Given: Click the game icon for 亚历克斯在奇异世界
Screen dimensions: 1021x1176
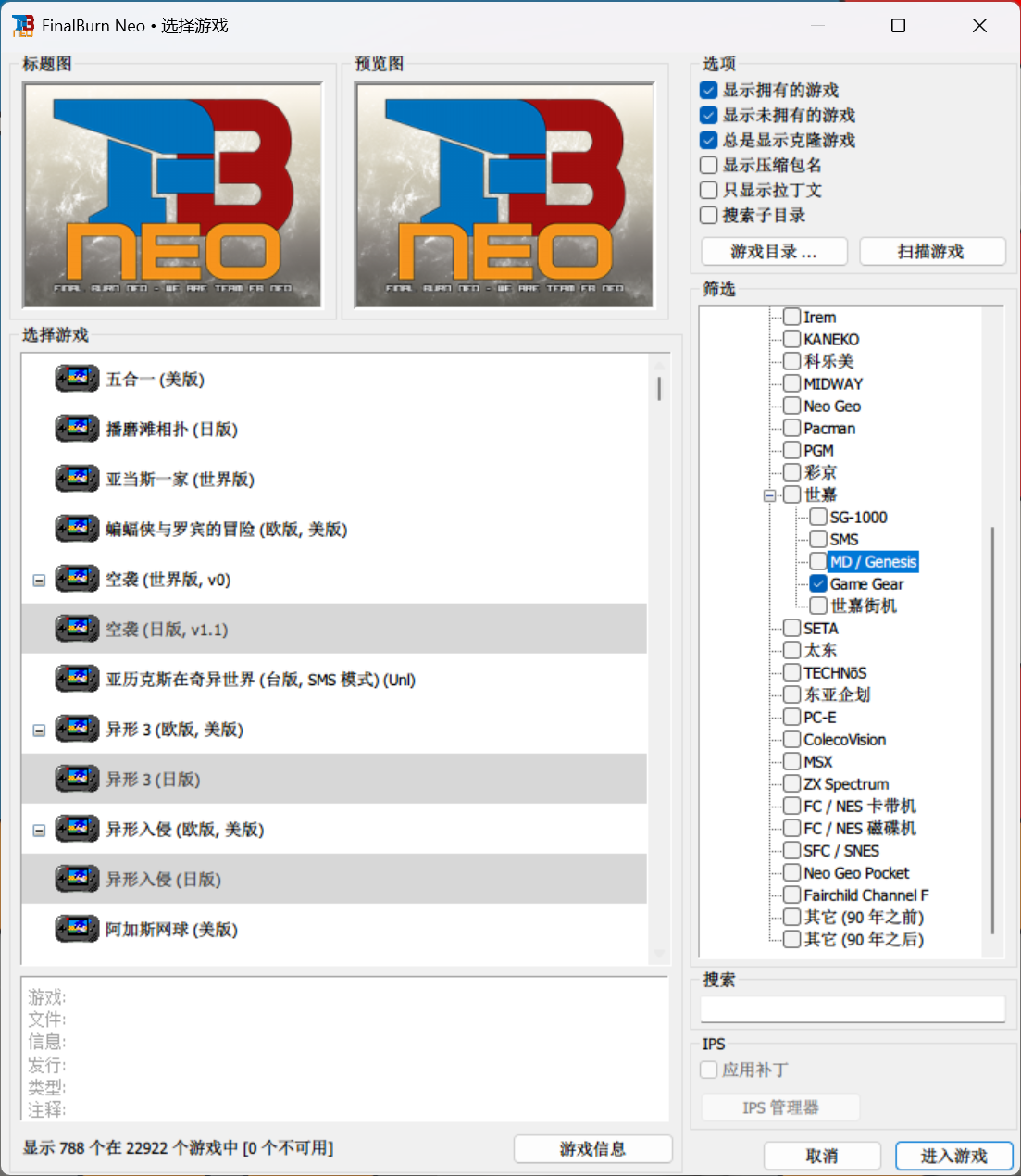Looking at the screenshot, I should click(77, 679).
